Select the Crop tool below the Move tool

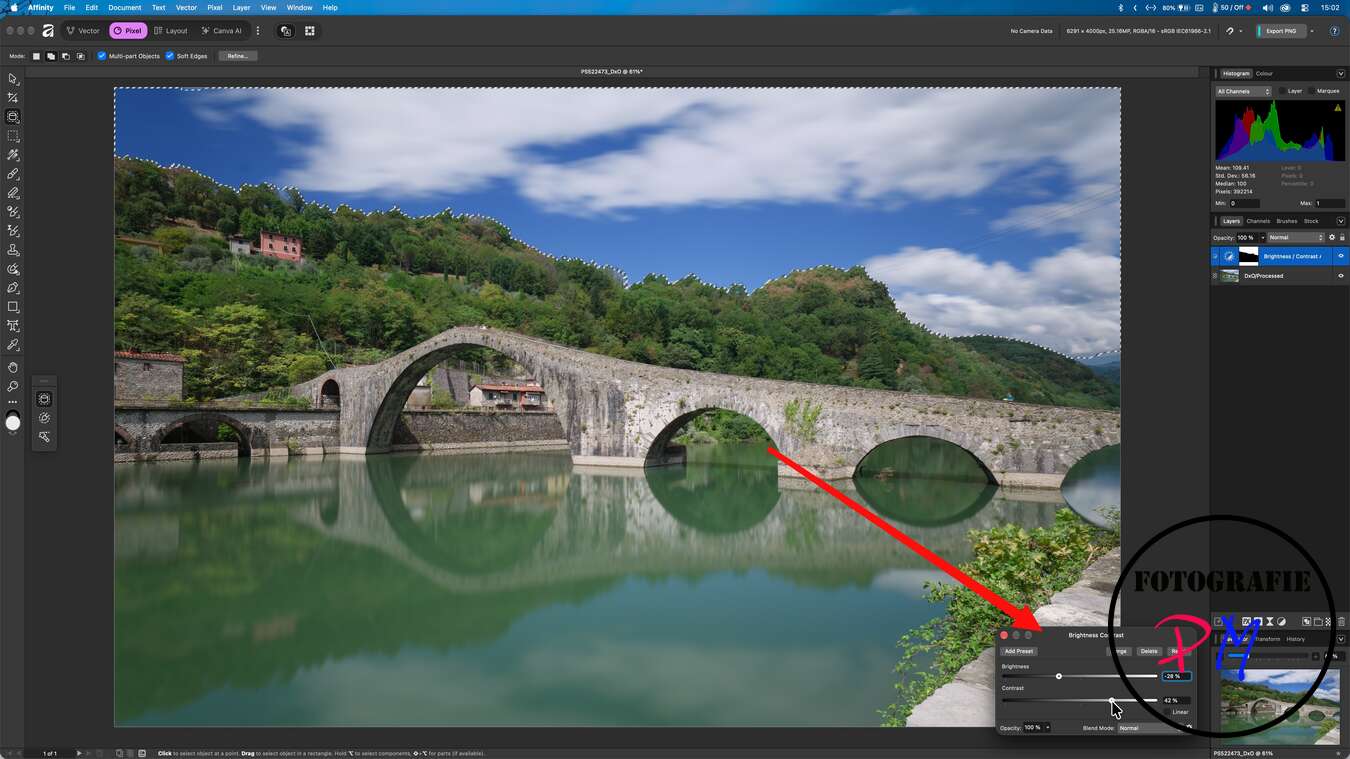click(13, 98)
